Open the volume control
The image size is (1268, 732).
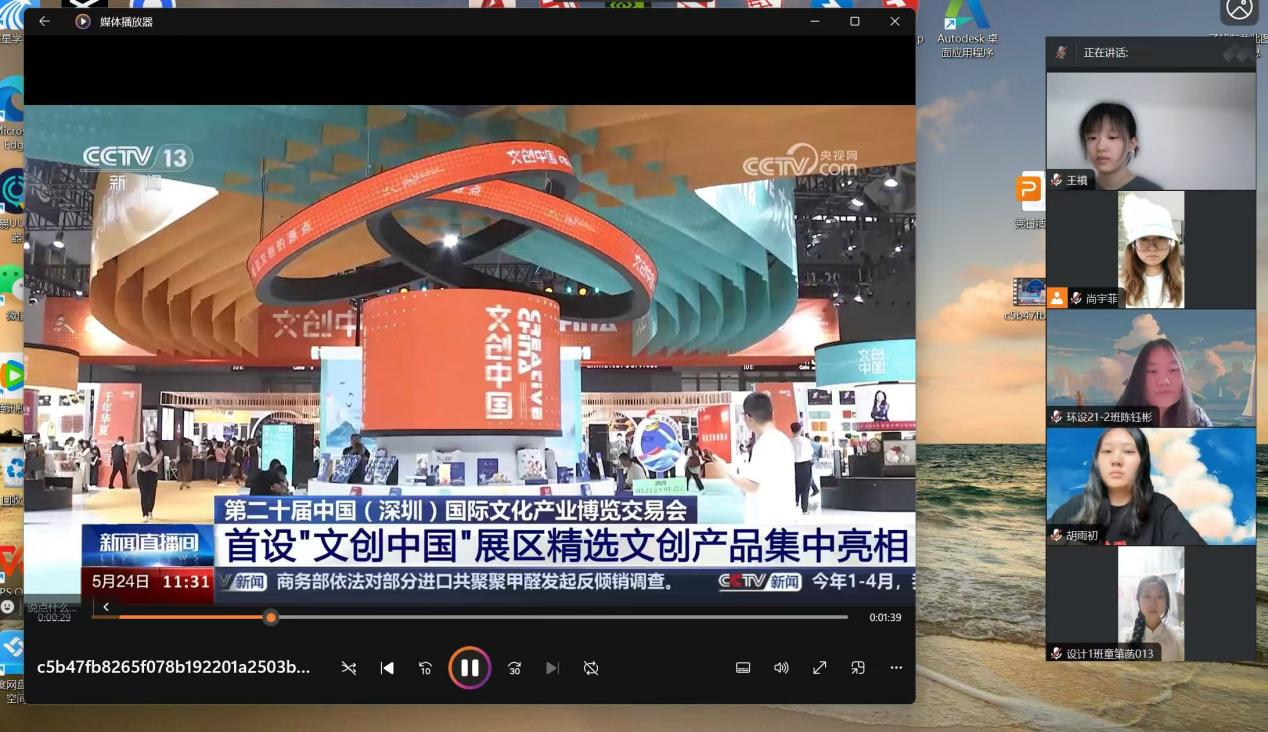pos(781,668)
